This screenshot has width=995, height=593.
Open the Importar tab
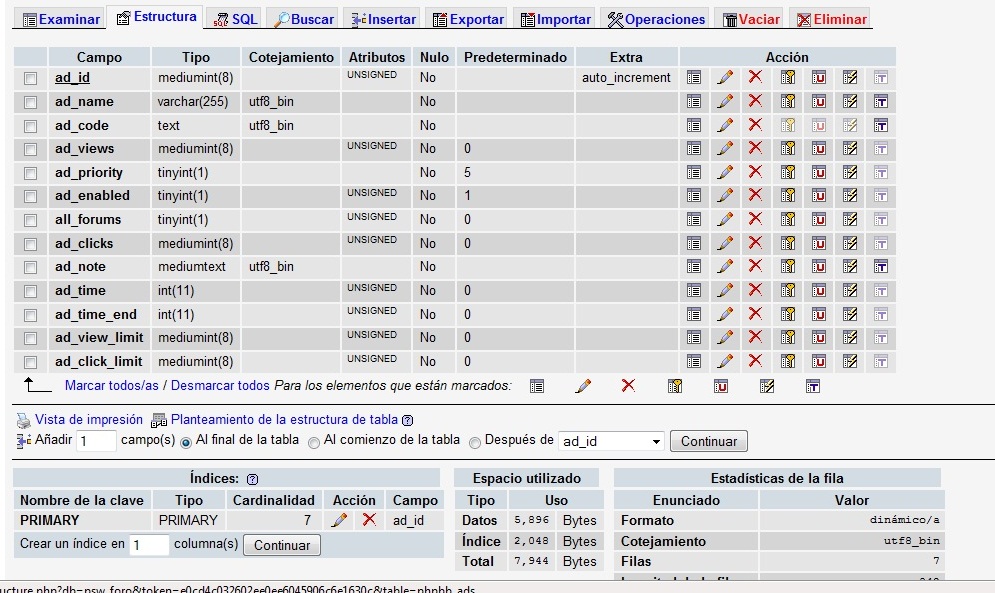click(x=556, y=19)
